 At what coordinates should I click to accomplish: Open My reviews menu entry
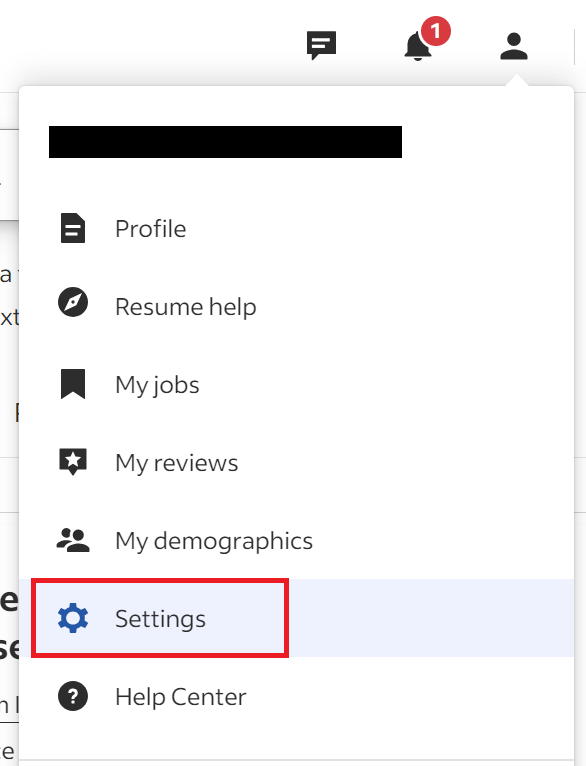(296, 463)
